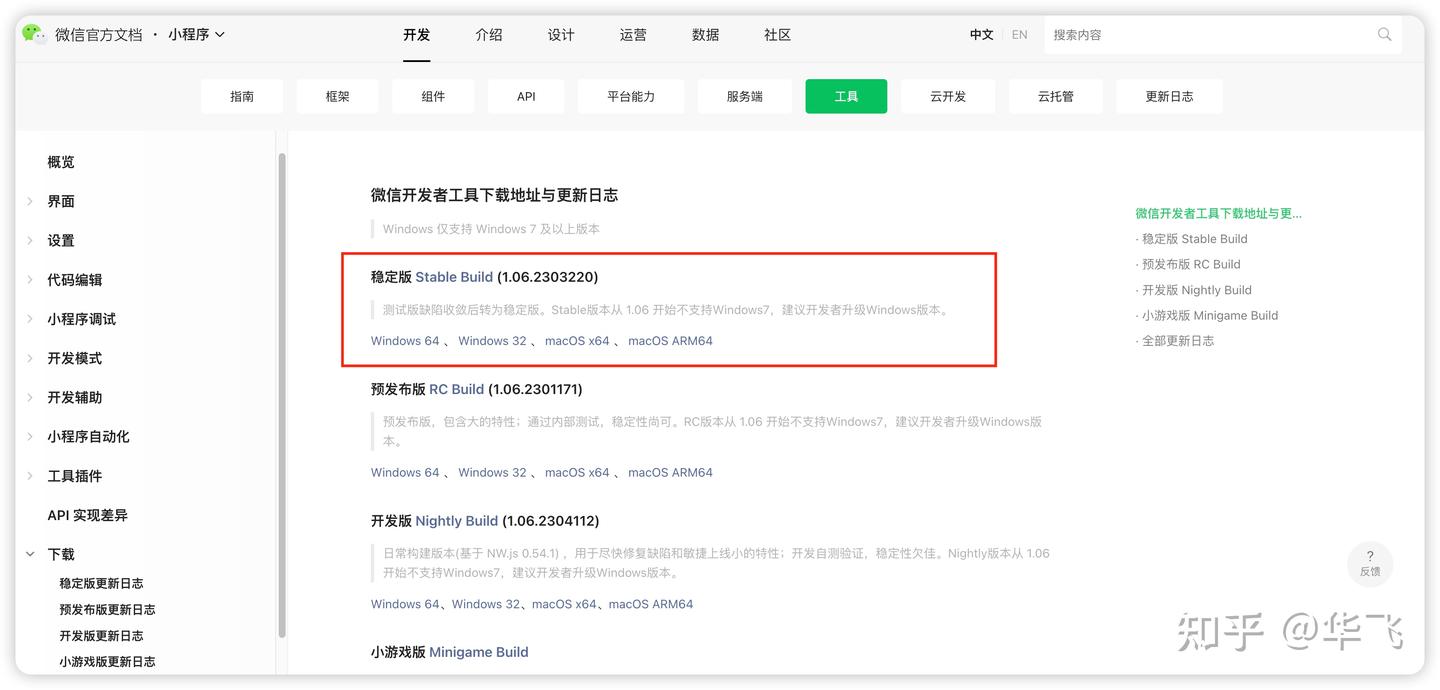Expand the 开发辅助 sidebar section

click(30, 397)
